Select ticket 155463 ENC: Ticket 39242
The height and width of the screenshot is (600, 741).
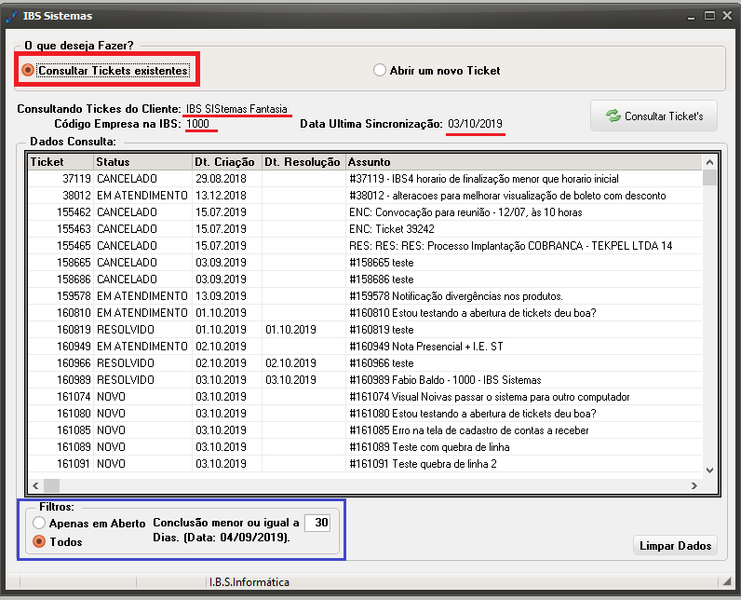tap(365, 229)
